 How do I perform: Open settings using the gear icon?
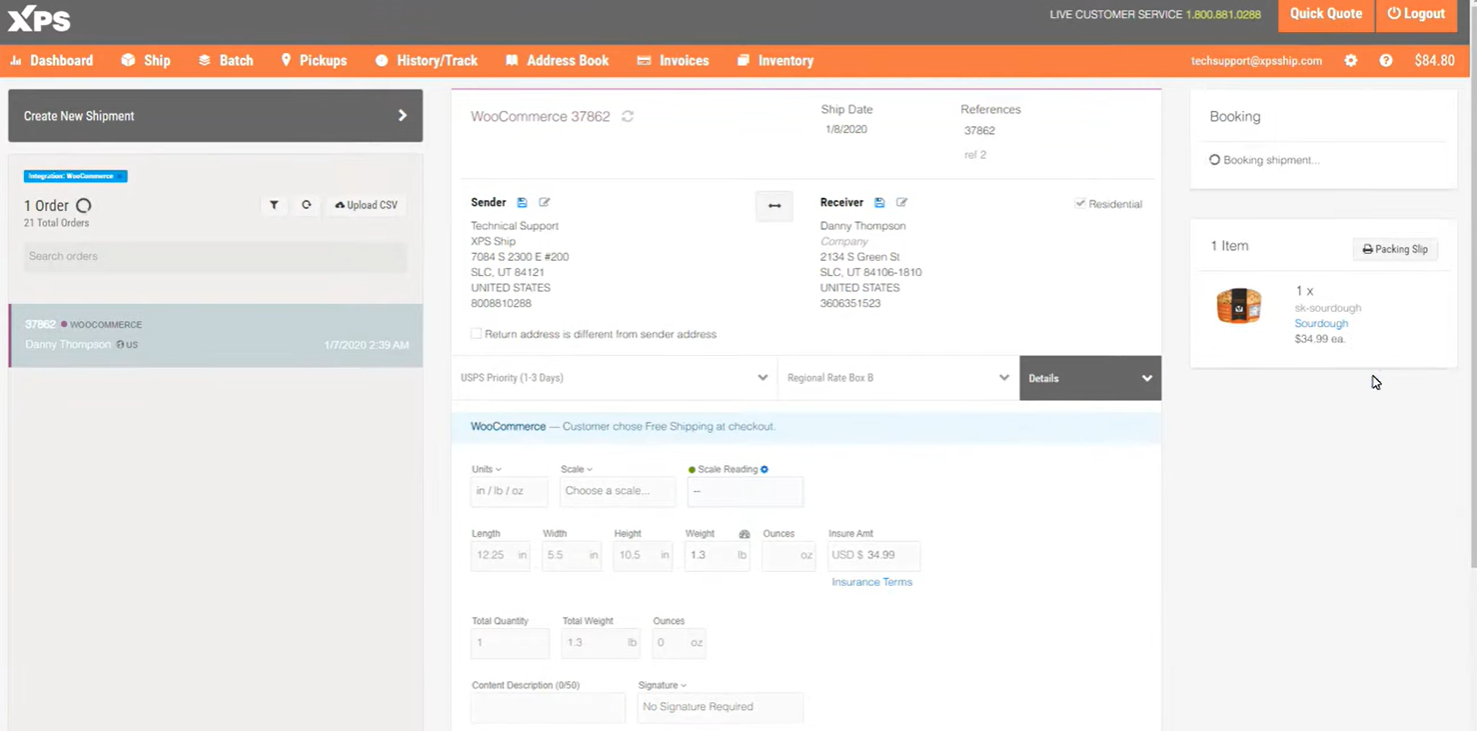click(x=1350, y=60)
